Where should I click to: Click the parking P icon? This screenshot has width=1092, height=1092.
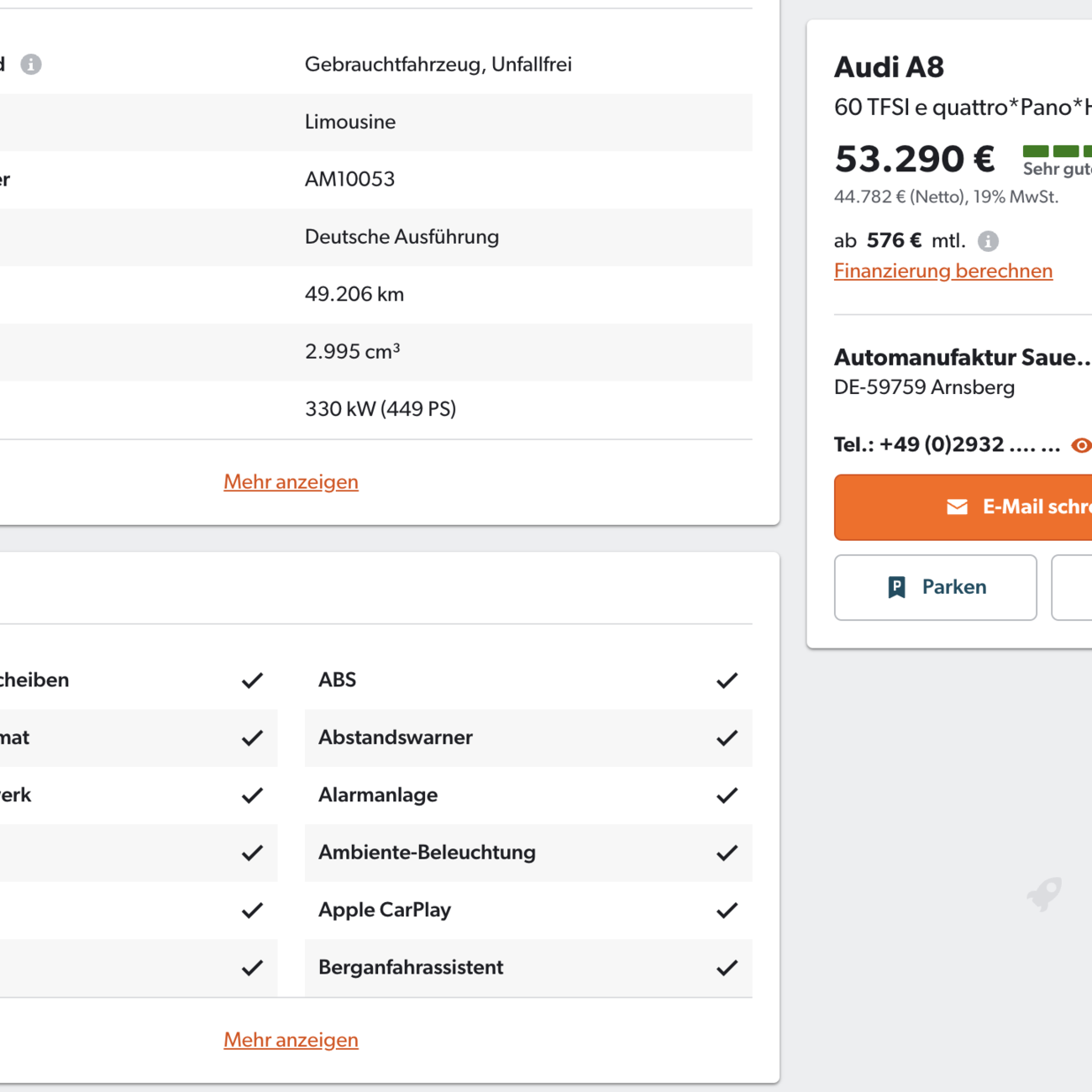coord(896,587)
